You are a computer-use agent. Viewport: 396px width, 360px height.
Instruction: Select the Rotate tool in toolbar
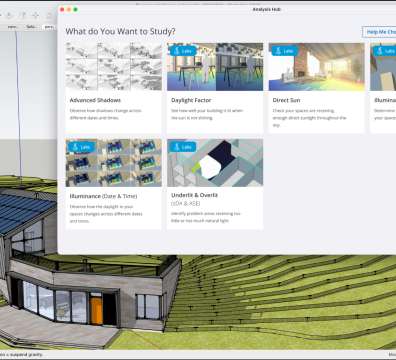point(49,15)
